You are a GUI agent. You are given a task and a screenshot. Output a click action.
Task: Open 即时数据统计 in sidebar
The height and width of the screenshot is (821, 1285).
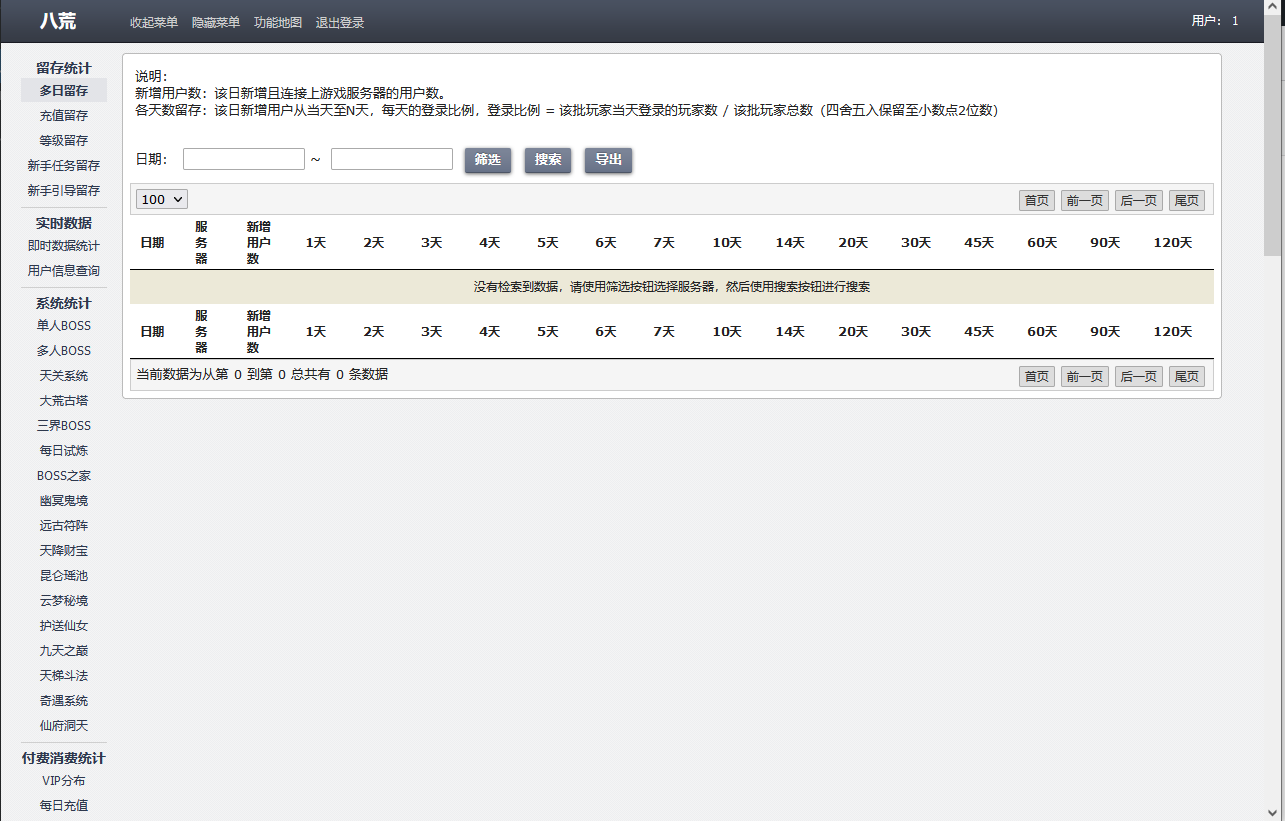point(64,245)
